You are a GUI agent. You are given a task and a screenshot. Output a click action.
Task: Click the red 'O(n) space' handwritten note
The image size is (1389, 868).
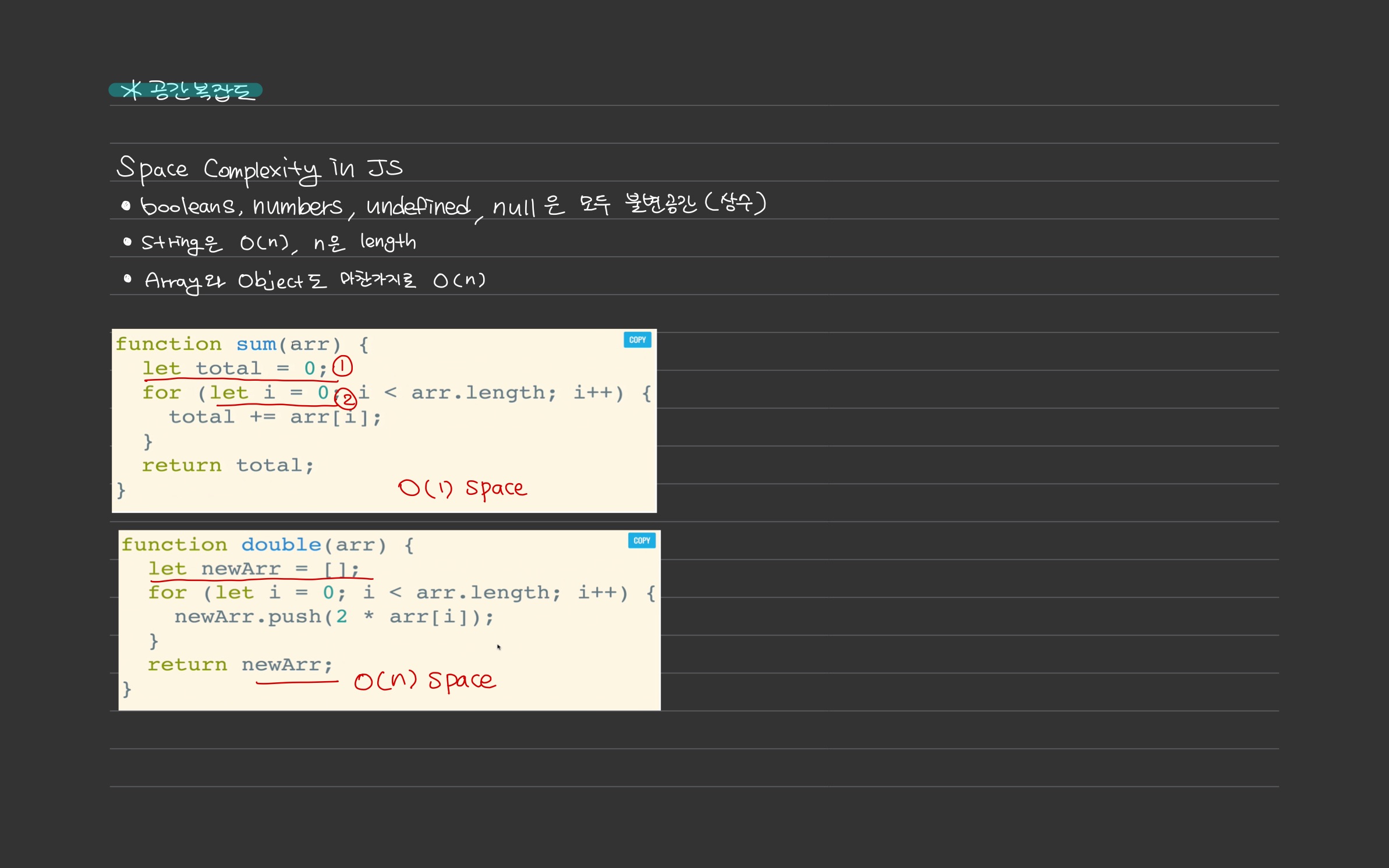(425, 680)
